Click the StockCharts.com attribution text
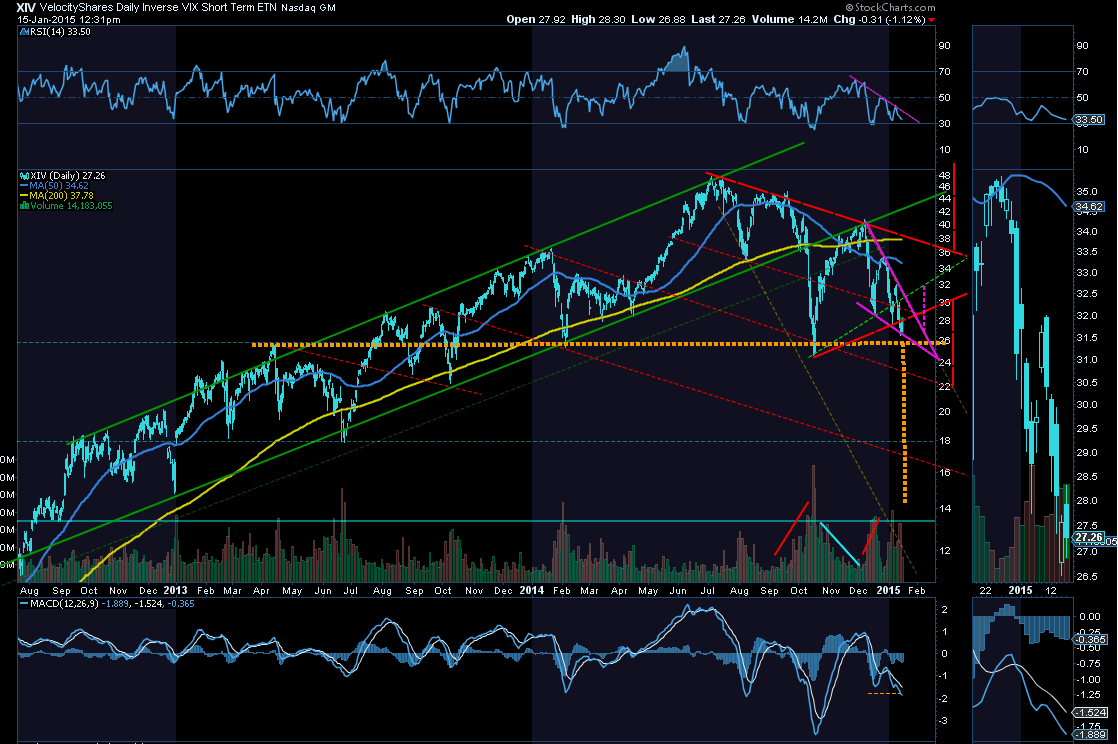Screen dimensions: 1118x744 (890, 7)
